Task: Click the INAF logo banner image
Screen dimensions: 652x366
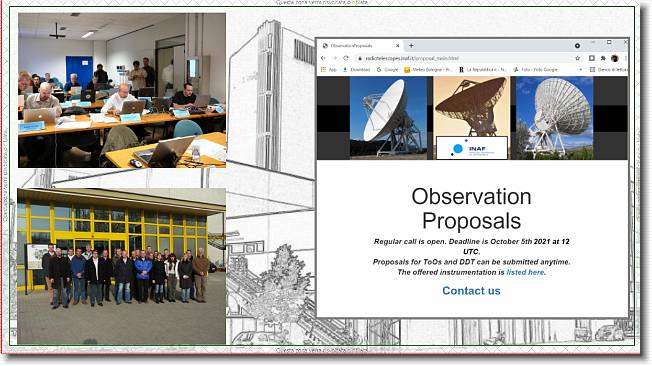Action: [x=472, y=148]
